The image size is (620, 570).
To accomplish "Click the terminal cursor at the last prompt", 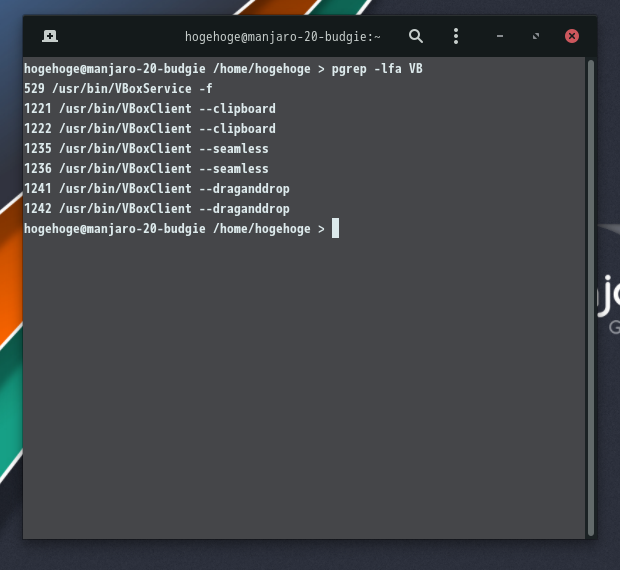I will tap(335, 228).
